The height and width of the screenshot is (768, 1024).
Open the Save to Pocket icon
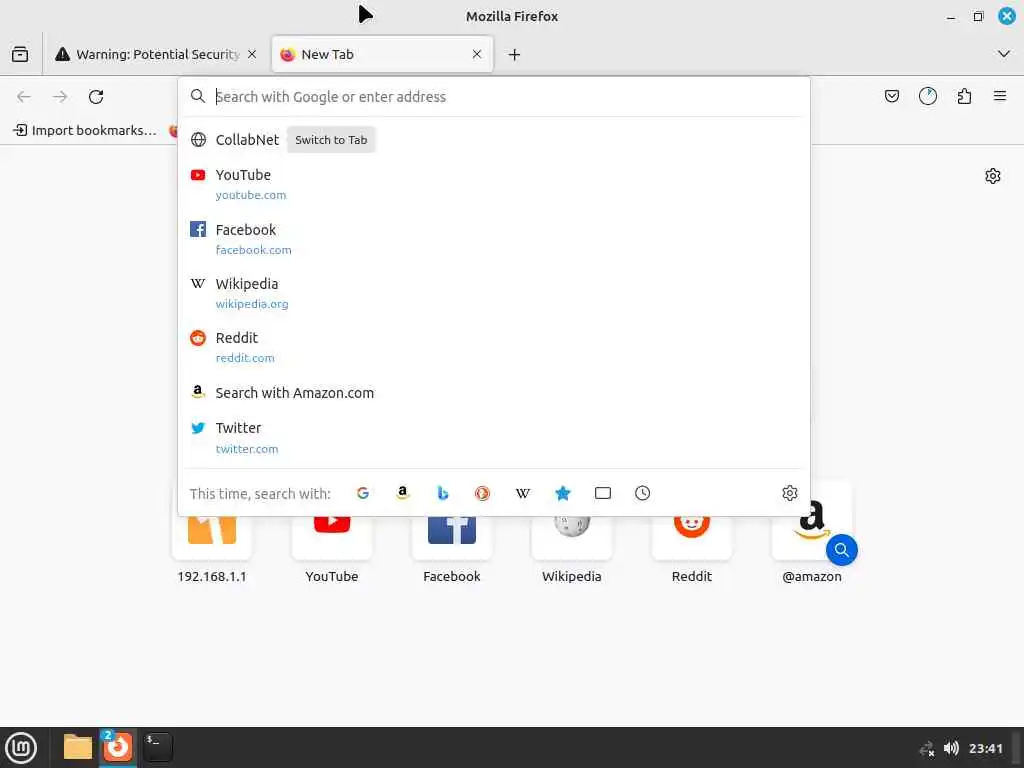click(891, 97)
